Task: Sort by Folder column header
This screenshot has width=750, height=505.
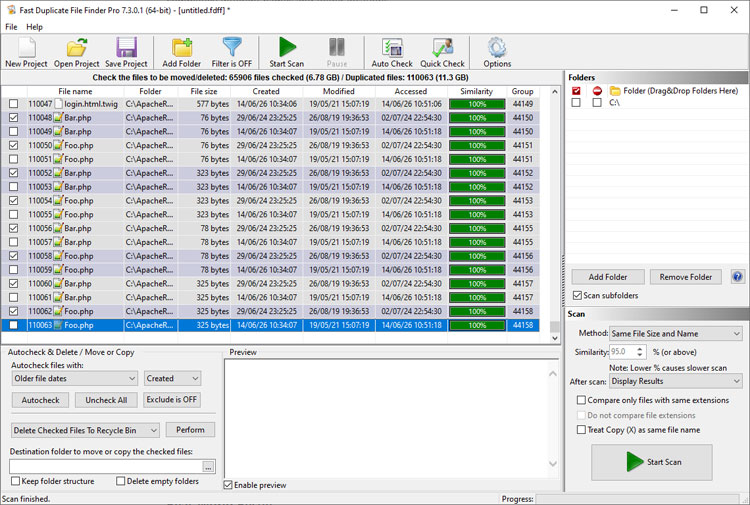Action: 150,91
